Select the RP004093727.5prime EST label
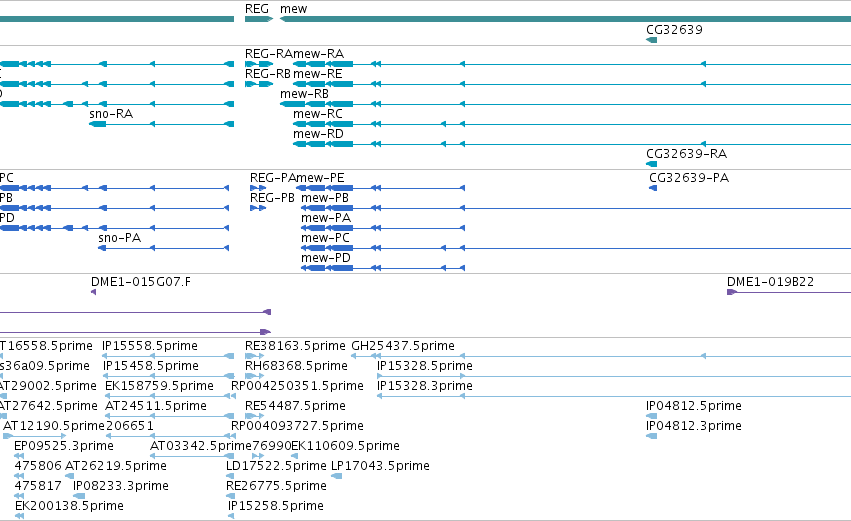 click(x=297, y=427)
